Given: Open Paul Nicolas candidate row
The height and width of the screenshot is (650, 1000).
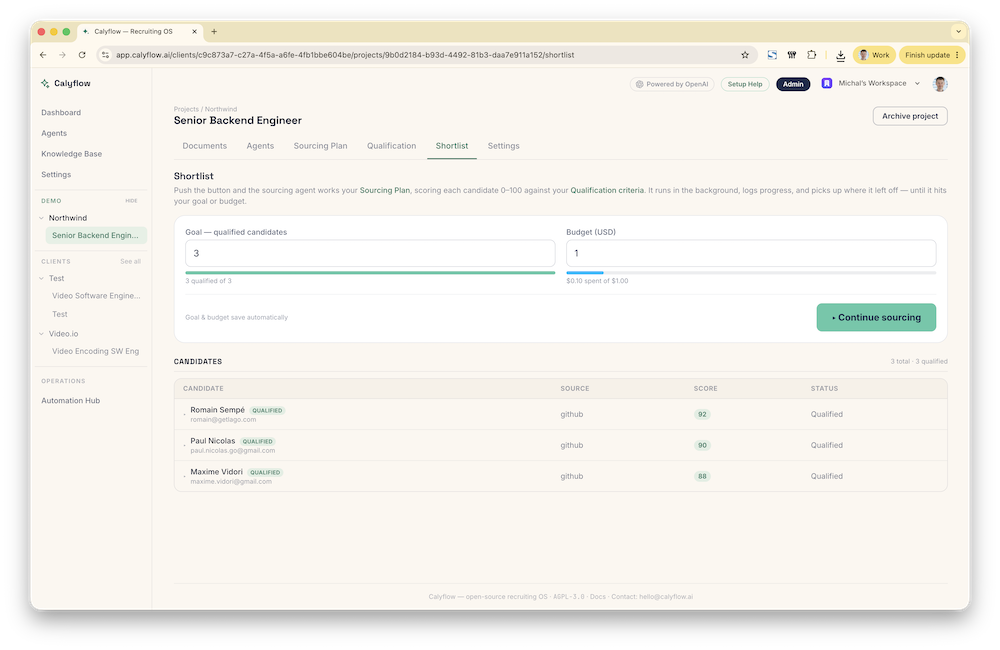Looking at the screenshot, I should coord(561,446).
